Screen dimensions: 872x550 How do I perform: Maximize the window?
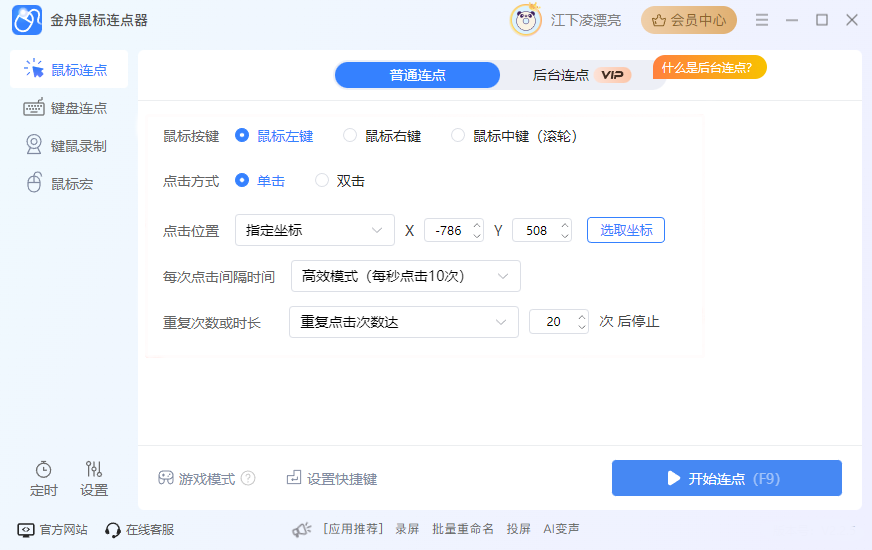point(822,20)
